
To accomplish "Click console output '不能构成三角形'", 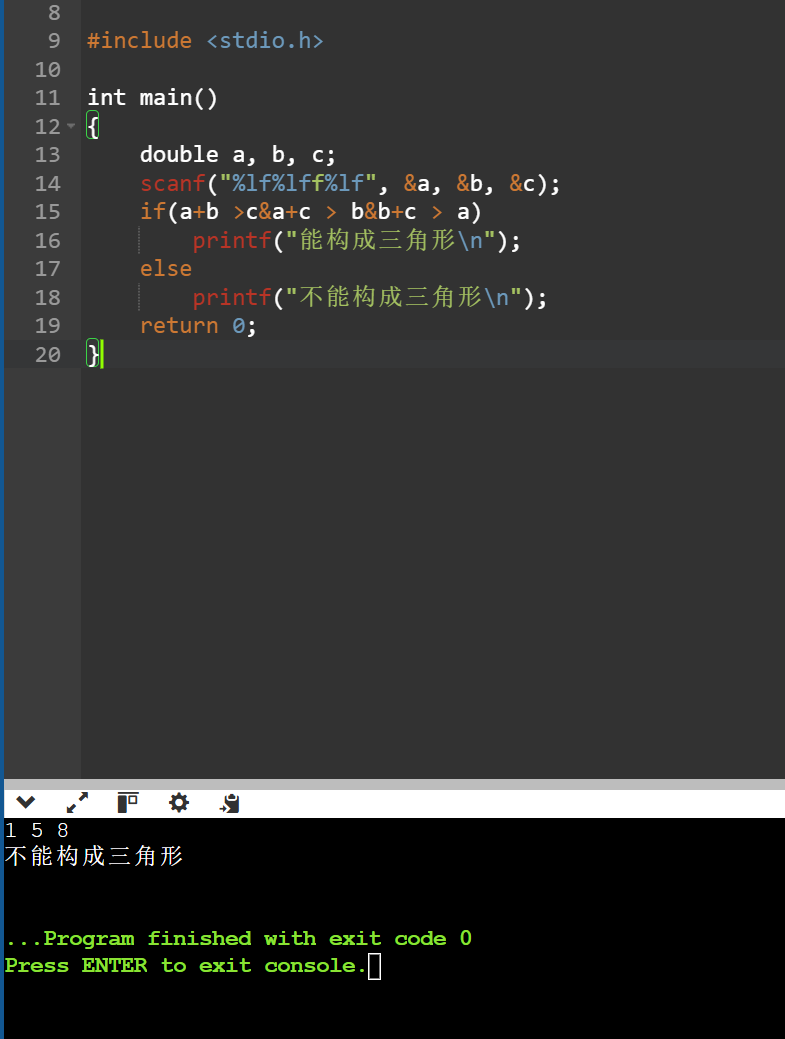I will 93,856.
